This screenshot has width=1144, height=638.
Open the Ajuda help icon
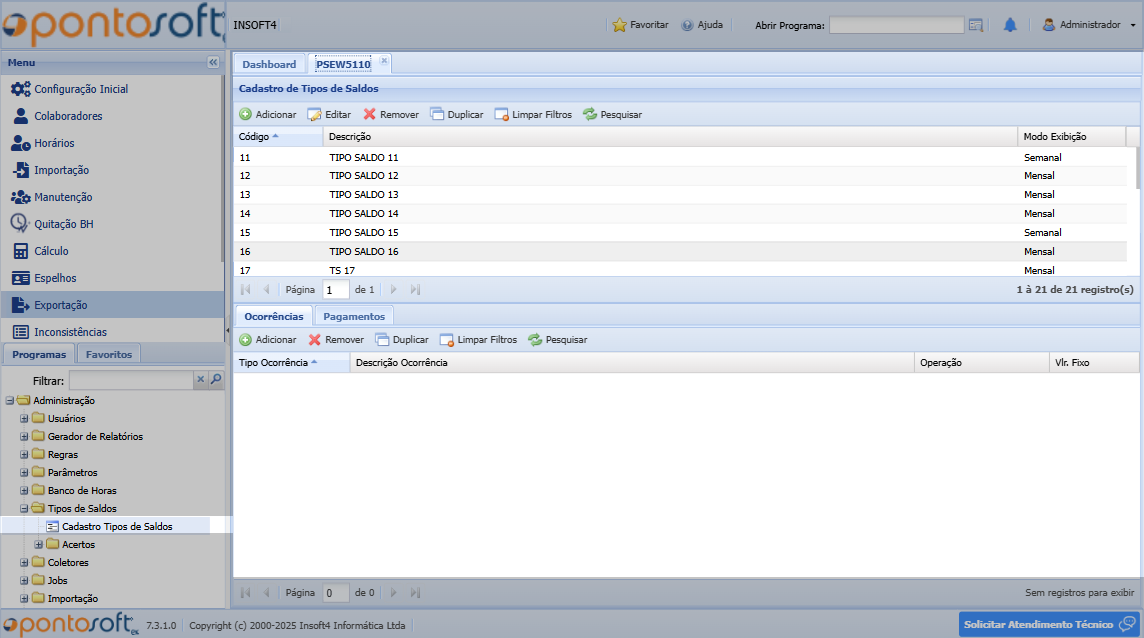click(687, 25)
